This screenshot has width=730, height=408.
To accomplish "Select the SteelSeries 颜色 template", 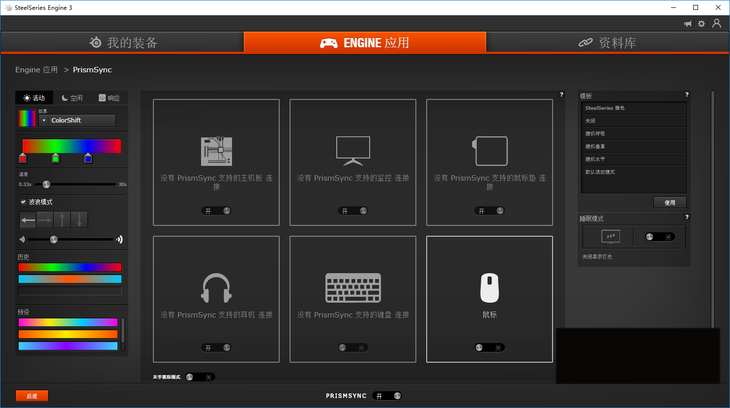I will pyautogui.click(x=633, y=108).
